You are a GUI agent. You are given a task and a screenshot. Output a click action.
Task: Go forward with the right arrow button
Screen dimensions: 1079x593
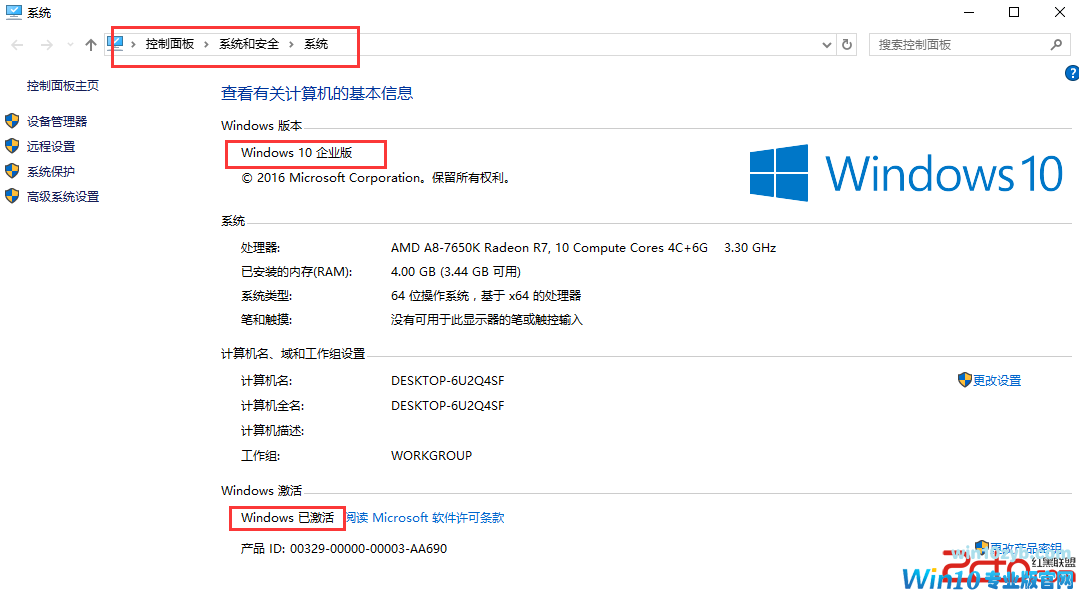click(x=47, y=45)
